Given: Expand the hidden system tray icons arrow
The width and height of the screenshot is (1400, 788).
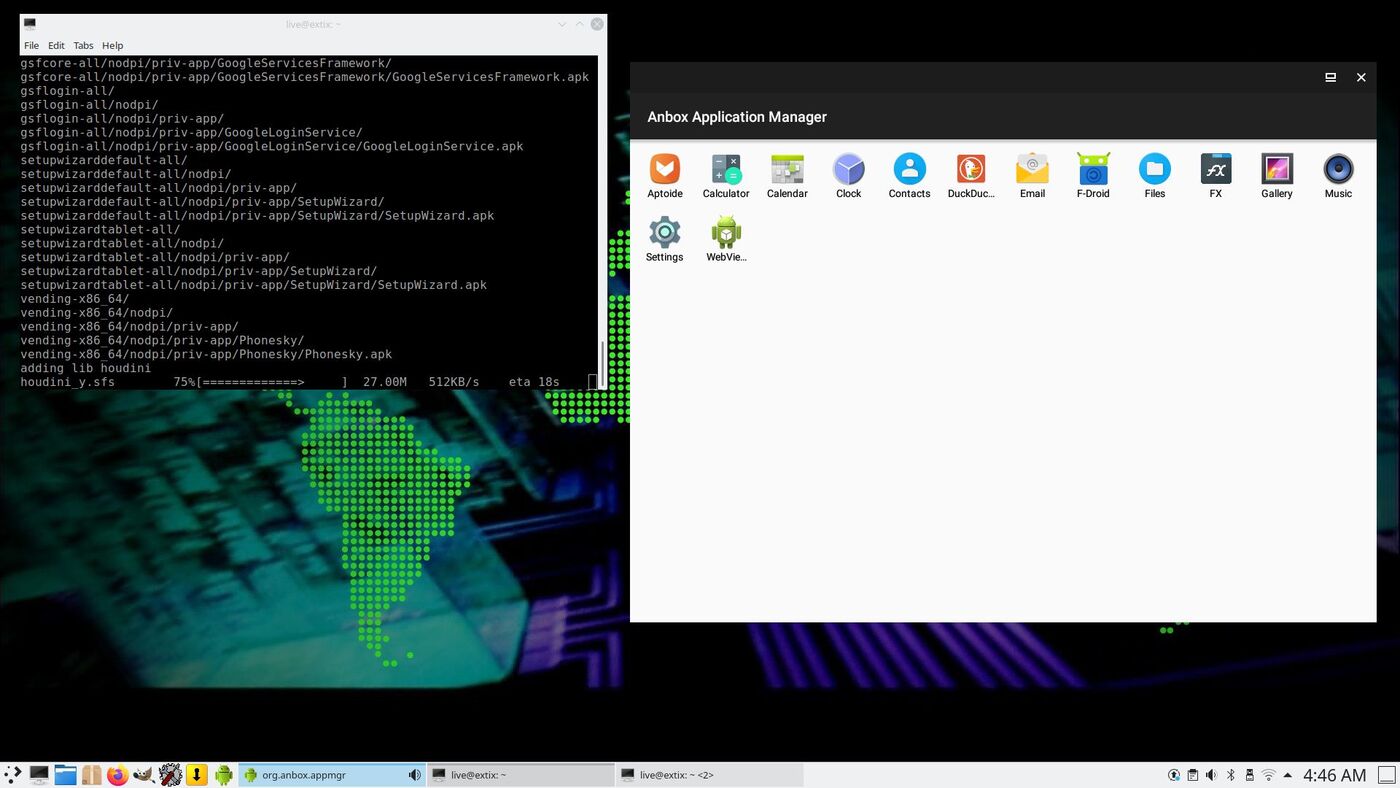Looking at the screenshot, I should click(x=1287, y=775).
